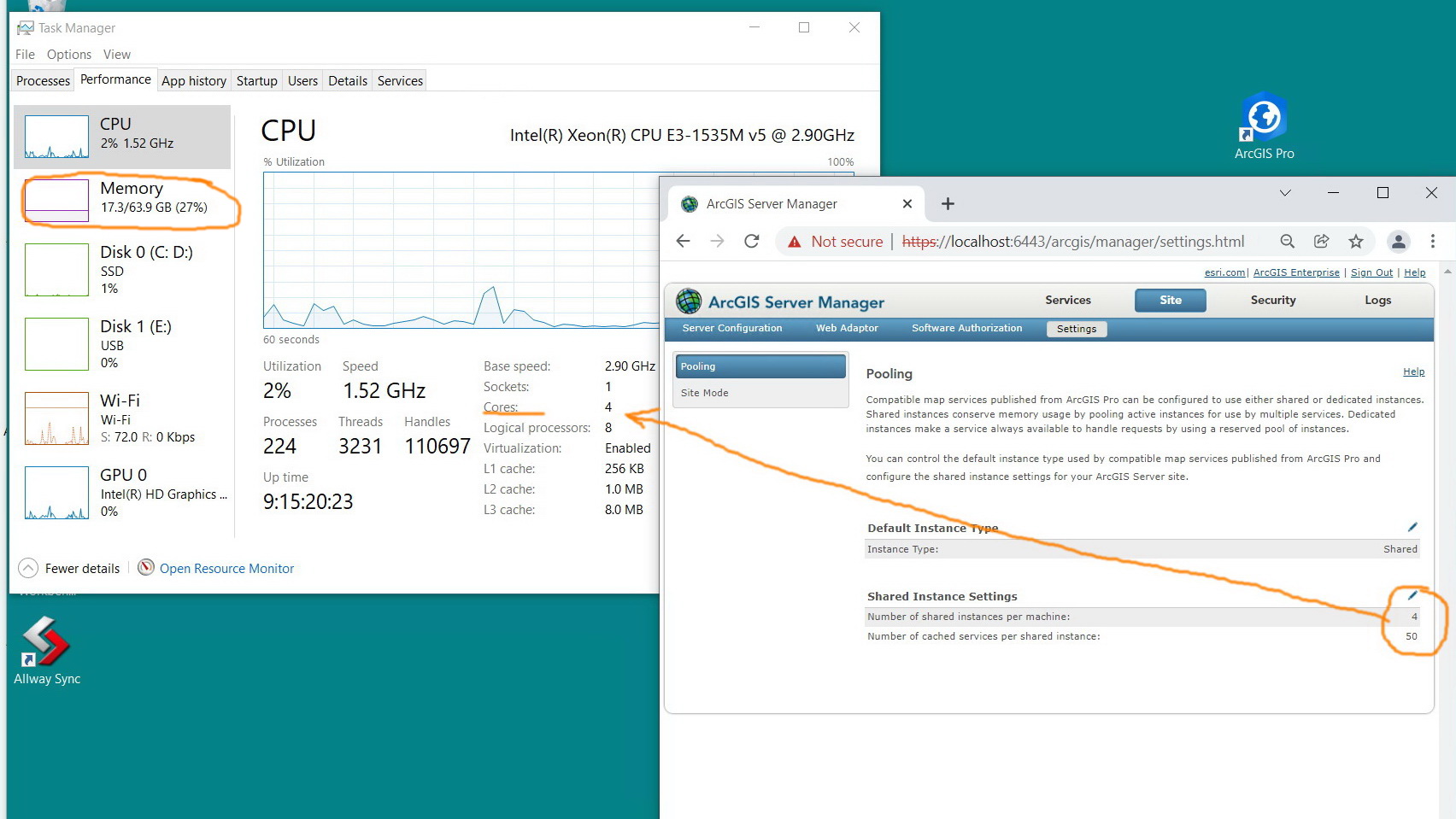Edit the Shared Instance Settings
The height and width of the screenshot is (819, 1456).
tap(1412, 595)
